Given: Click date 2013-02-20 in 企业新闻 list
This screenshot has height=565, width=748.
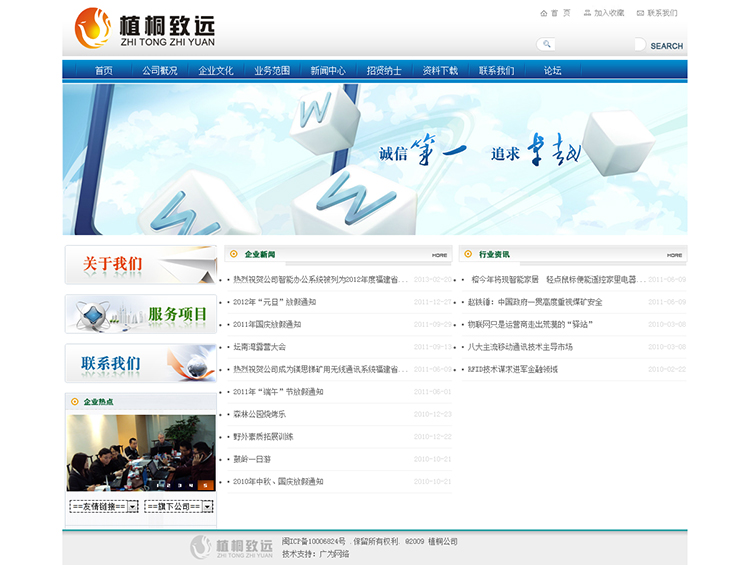Looking at the screenshot, I should [x=432, y=280].
